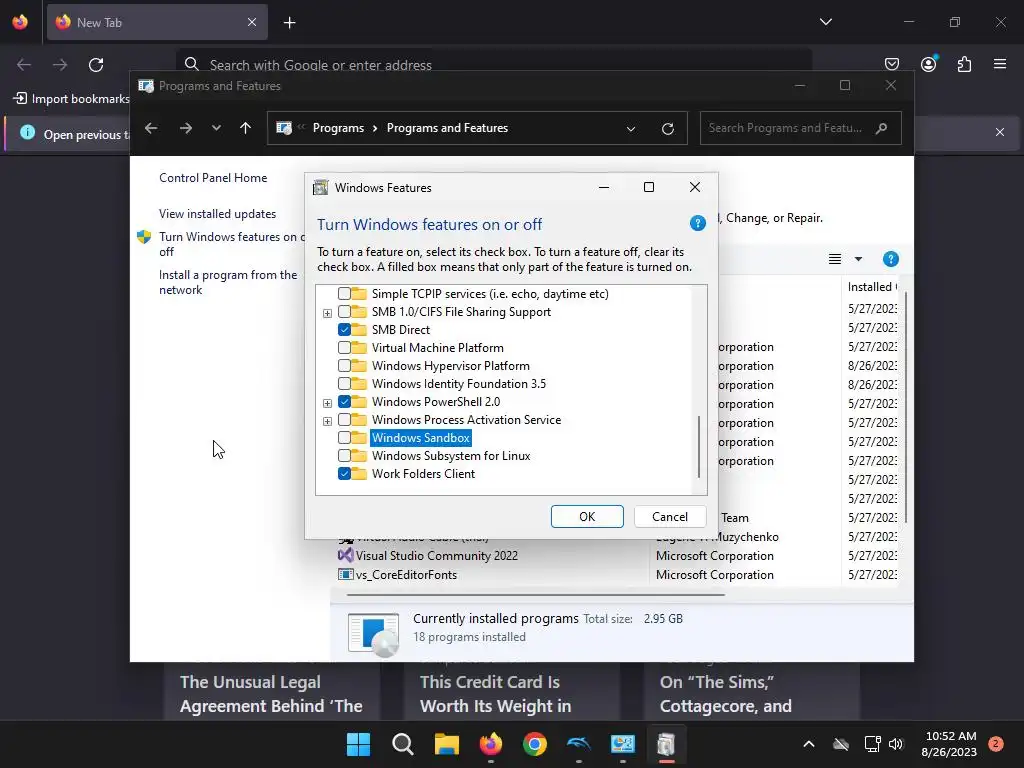Click Install a program from the network
The height and width of the screenshot is (768, 1024).
(228, 282)
